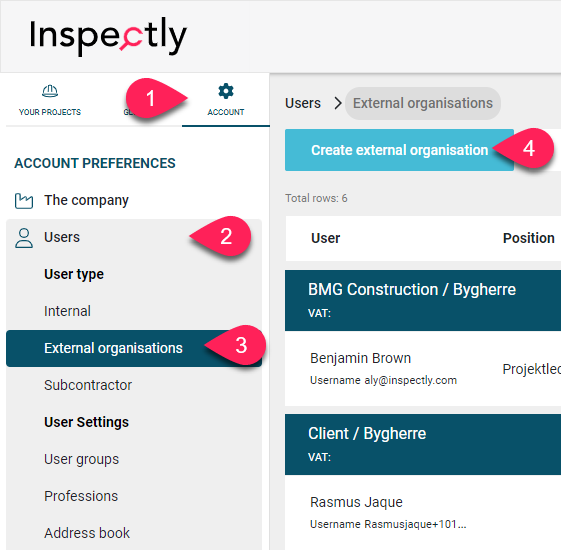Viewport: 561px width, 550px height.
Task: Open the Benjamin Brown user row
Action: [x=423, y=368]
